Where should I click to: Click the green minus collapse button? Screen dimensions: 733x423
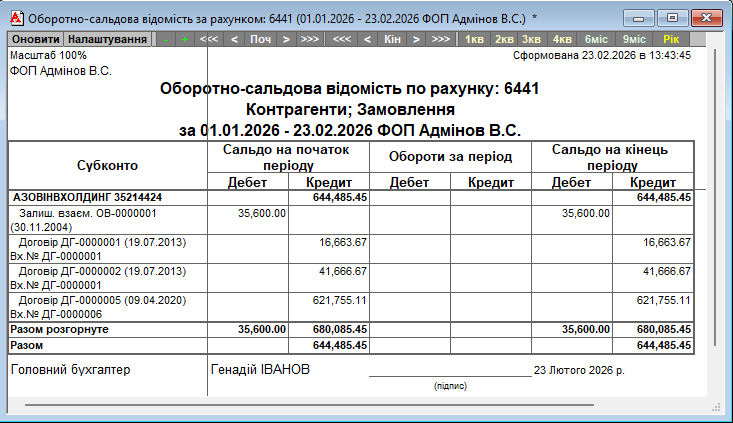165,39
